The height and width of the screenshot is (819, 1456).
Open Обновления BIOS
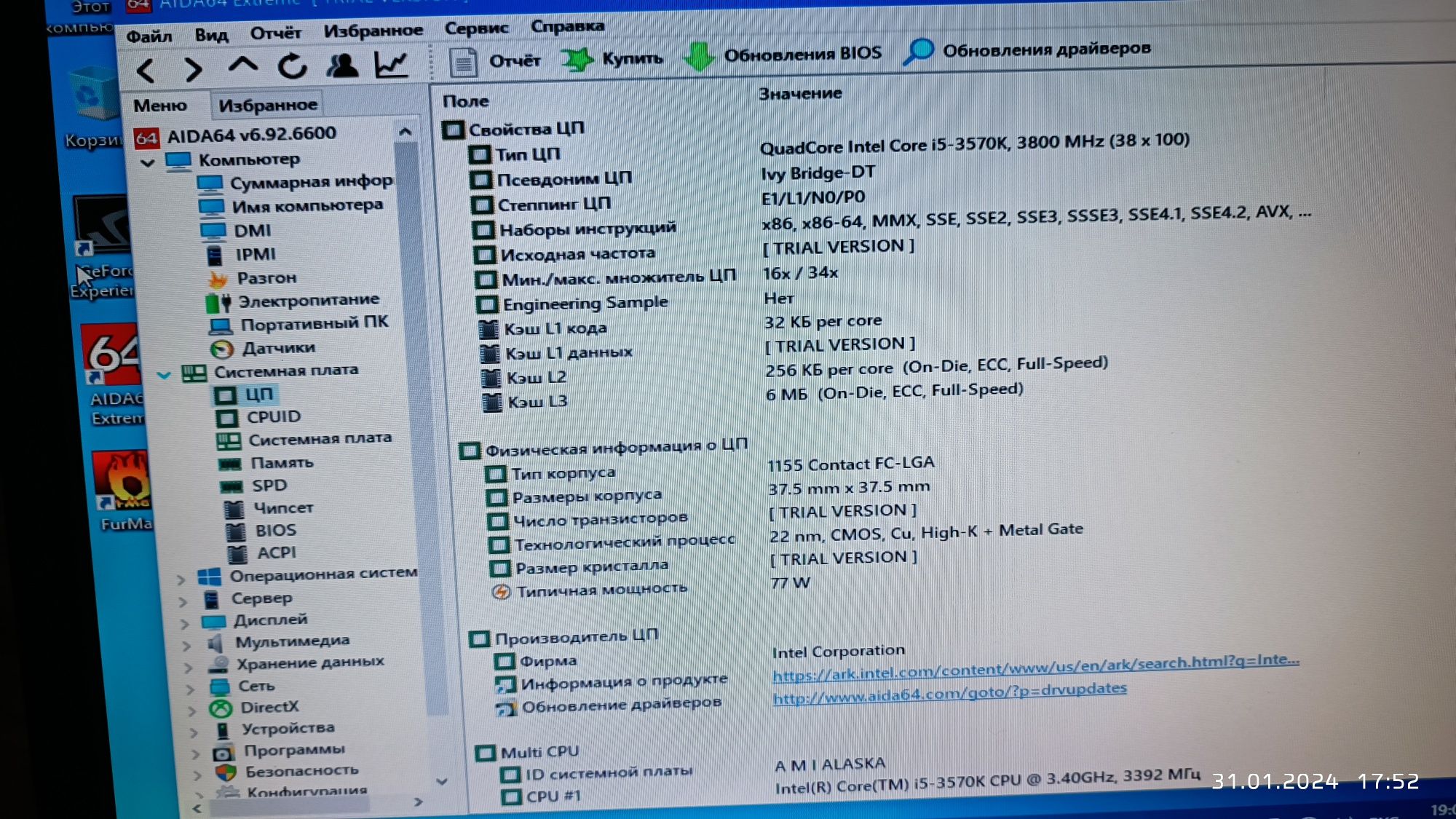point(783,55)
